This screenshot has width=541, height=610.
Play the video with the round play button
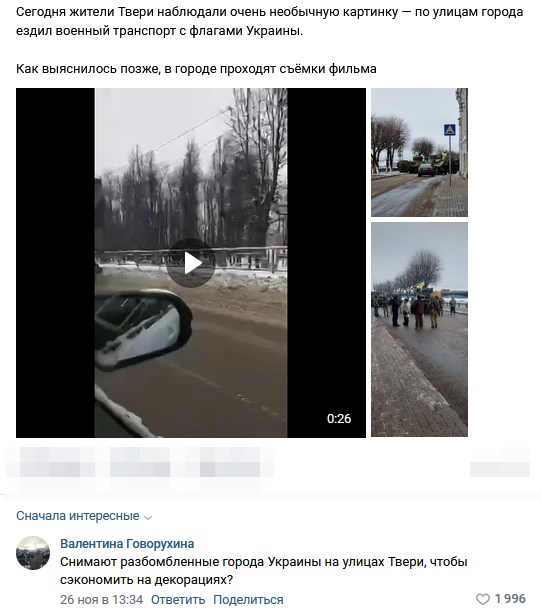(x=191, y=263)
